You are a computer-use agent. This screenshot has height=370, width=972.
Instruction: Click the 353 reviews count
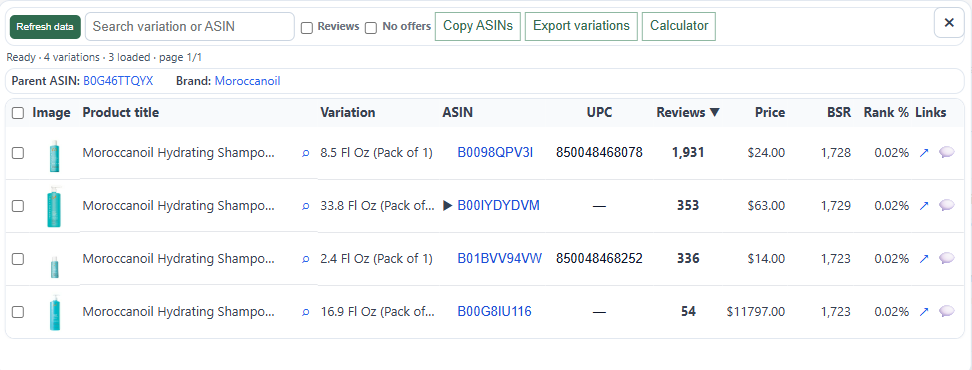[688, 205]
